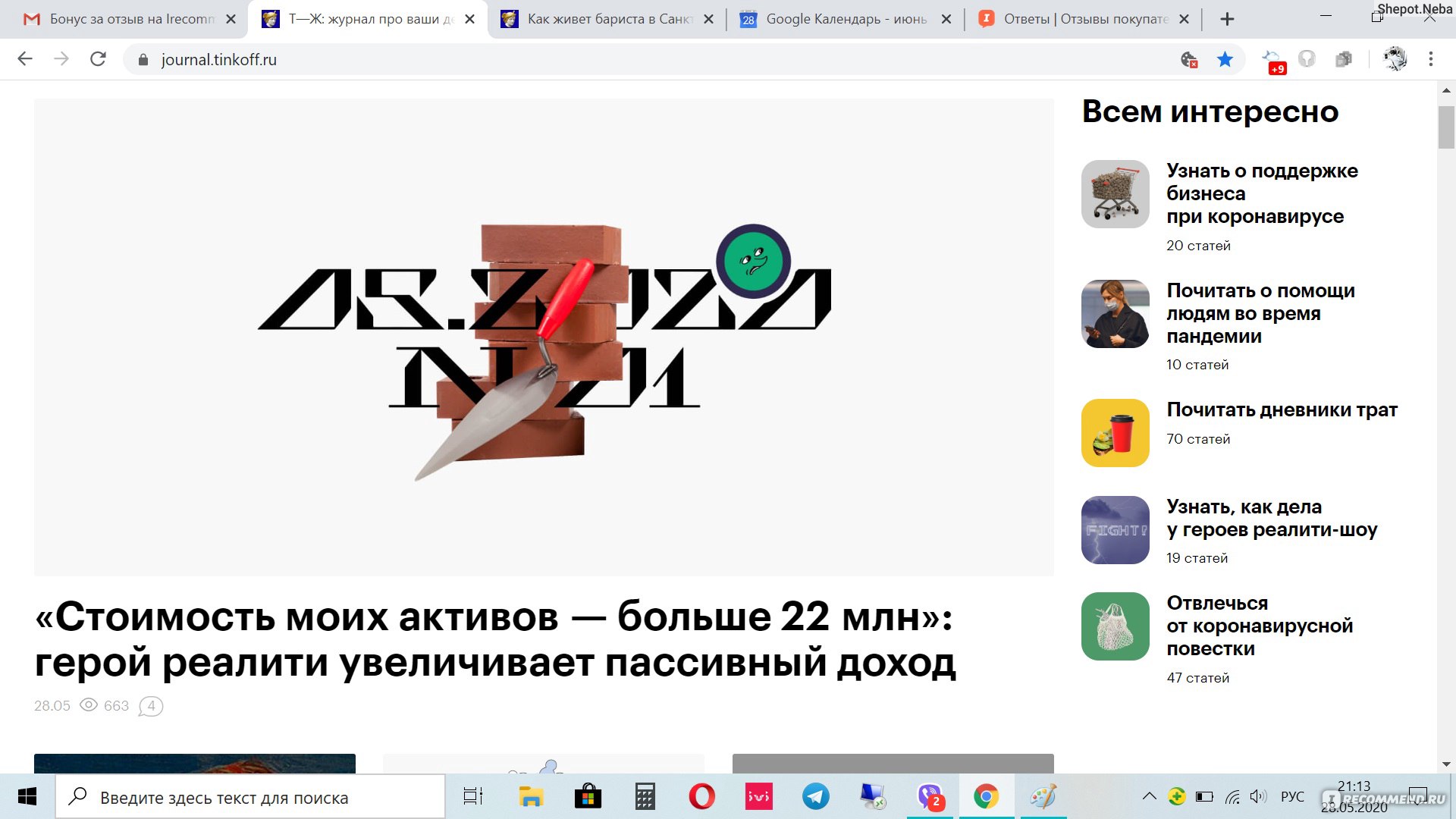
Task: Click the page scrollbar down arrow
Action: 1445,764
